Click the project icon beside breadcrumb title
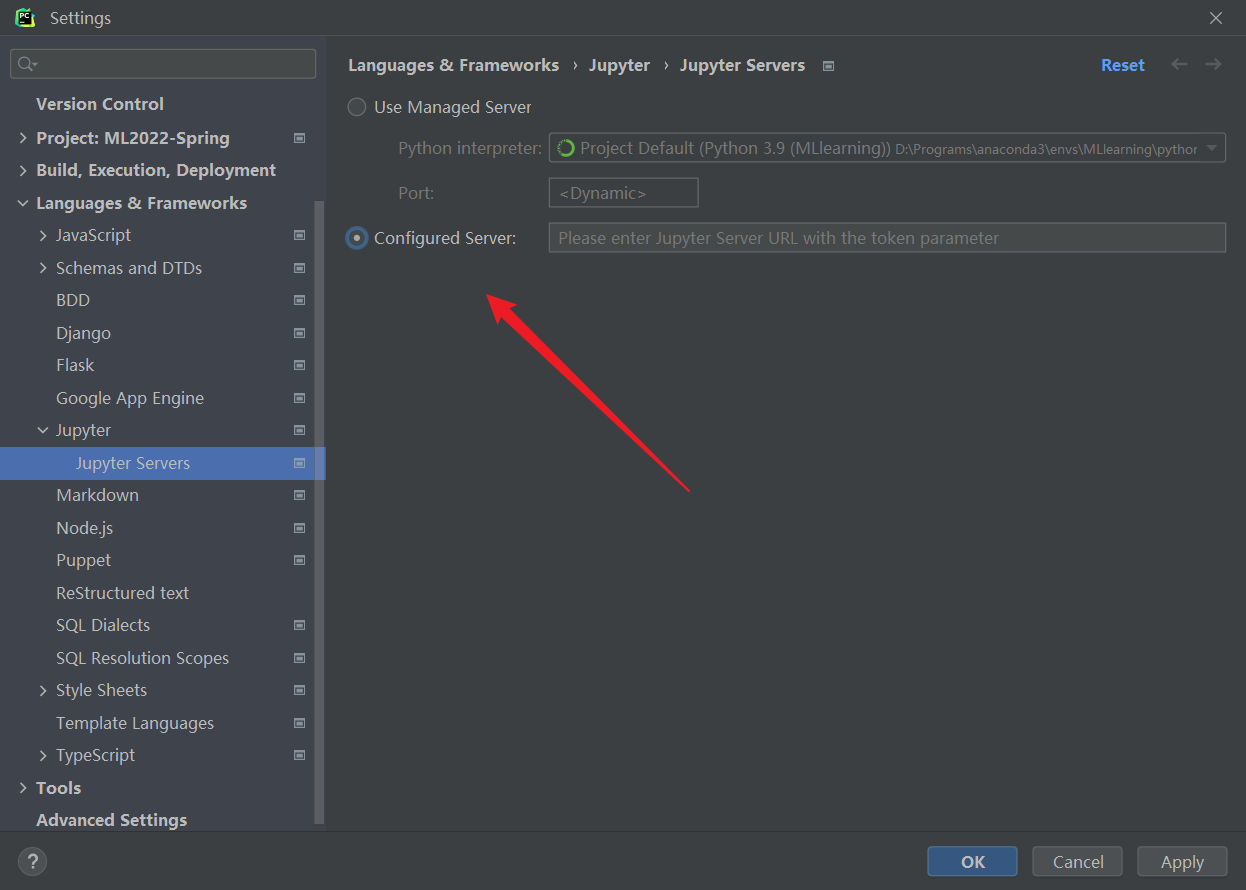 tap(828, 66)
